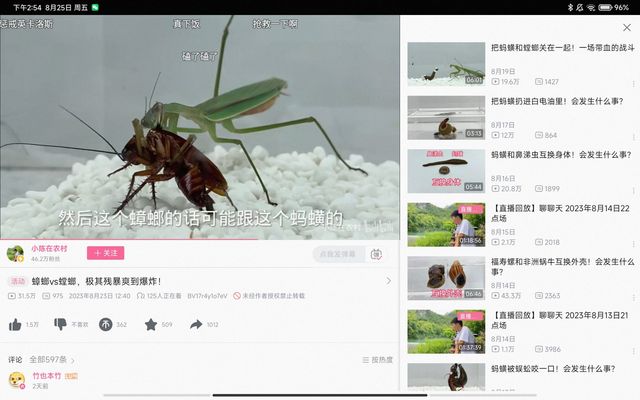This screenshot has width=640, height=400.
Task: Open more options for 福寿螺 video
Action: (x=633, y=298)
